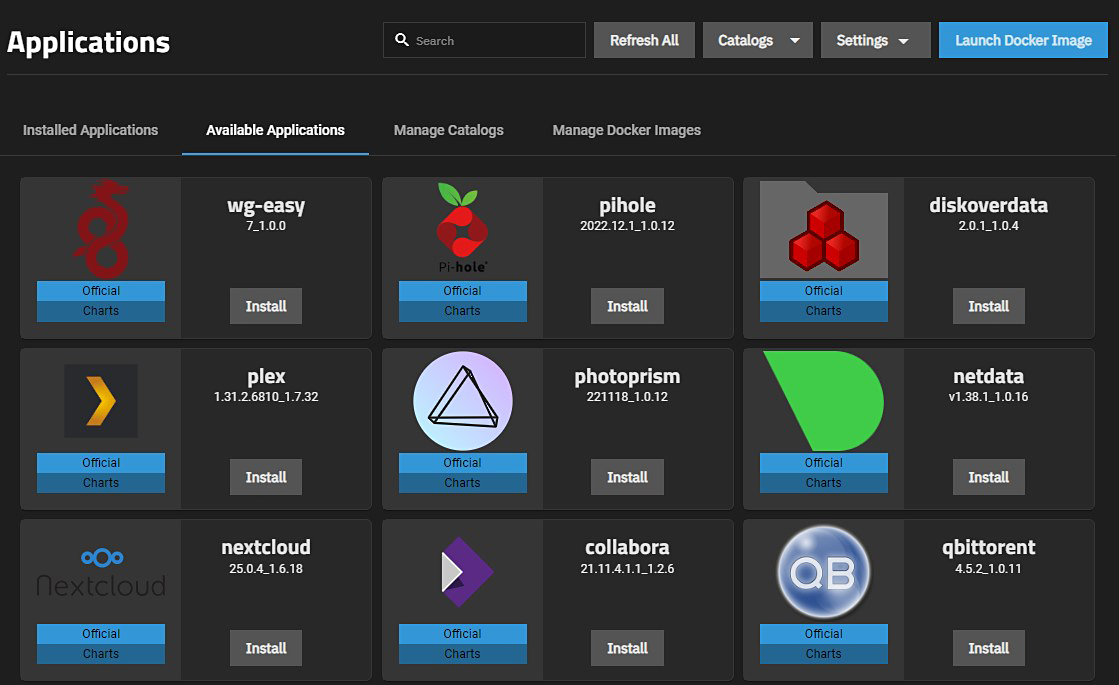Click the plex app title

pos(266,377)
